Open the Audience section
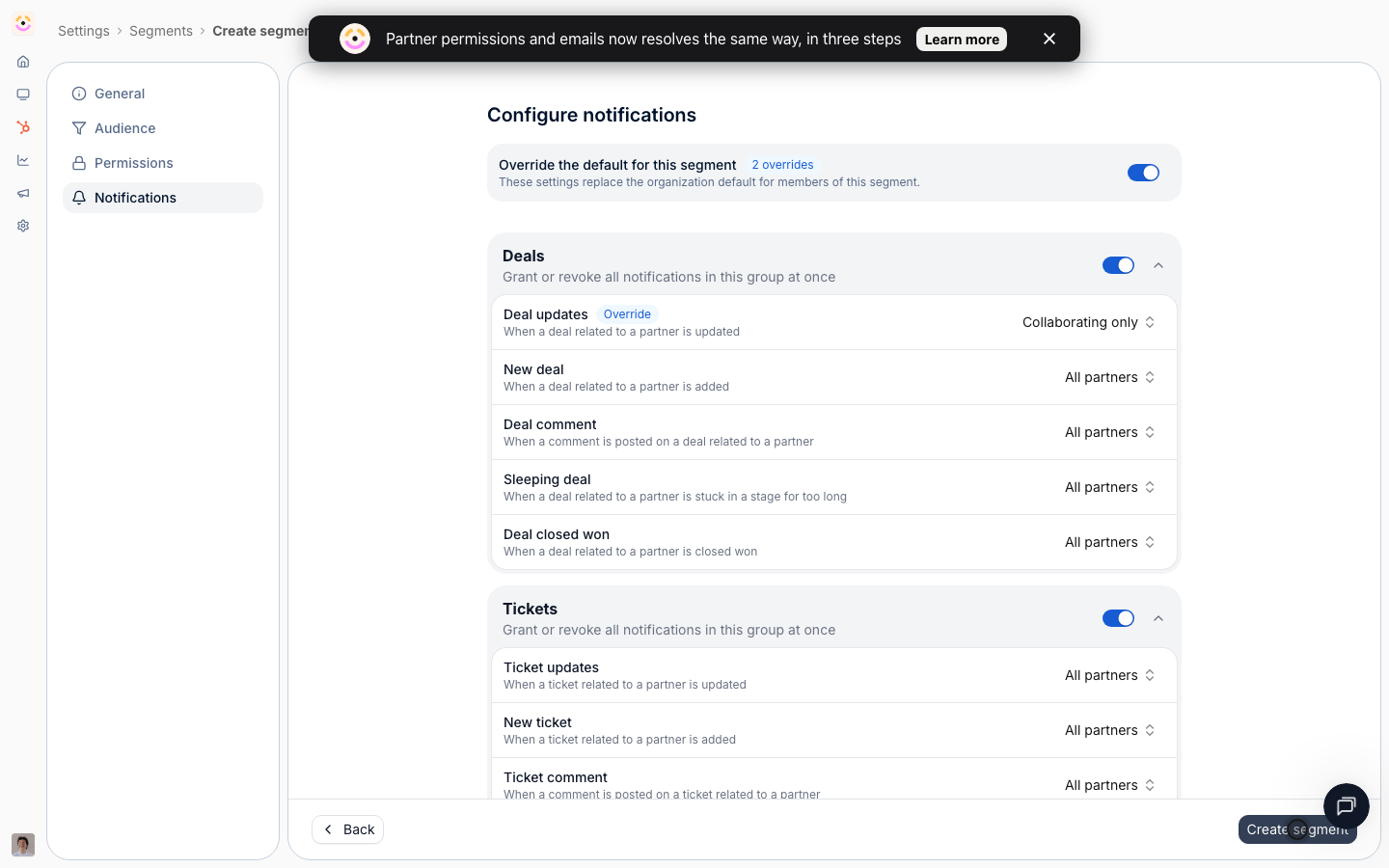The image size is (1389, 868). (x=163, y=128)
